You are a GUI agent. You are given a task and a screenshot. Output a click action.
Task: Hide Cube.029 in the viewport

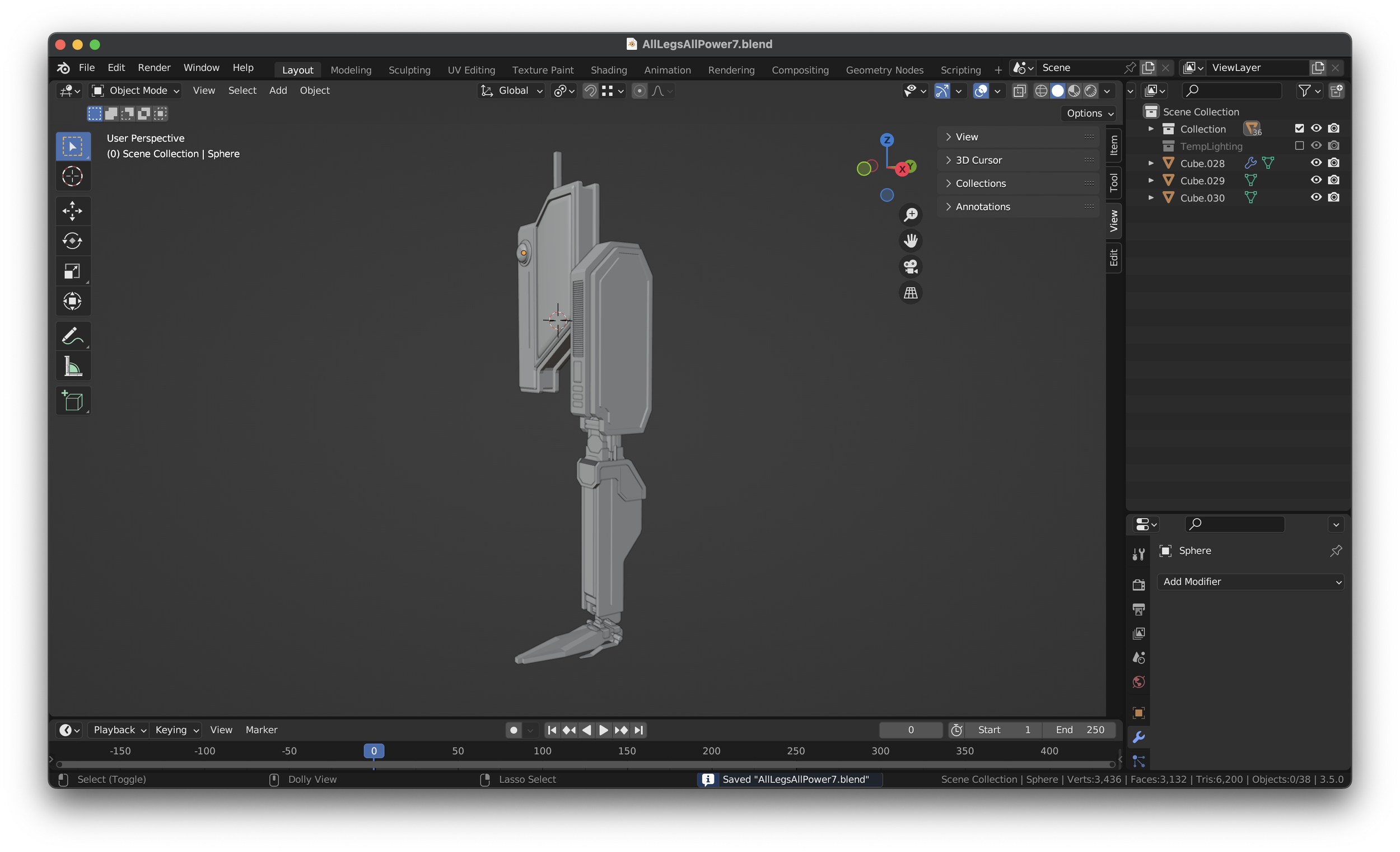1317,180
